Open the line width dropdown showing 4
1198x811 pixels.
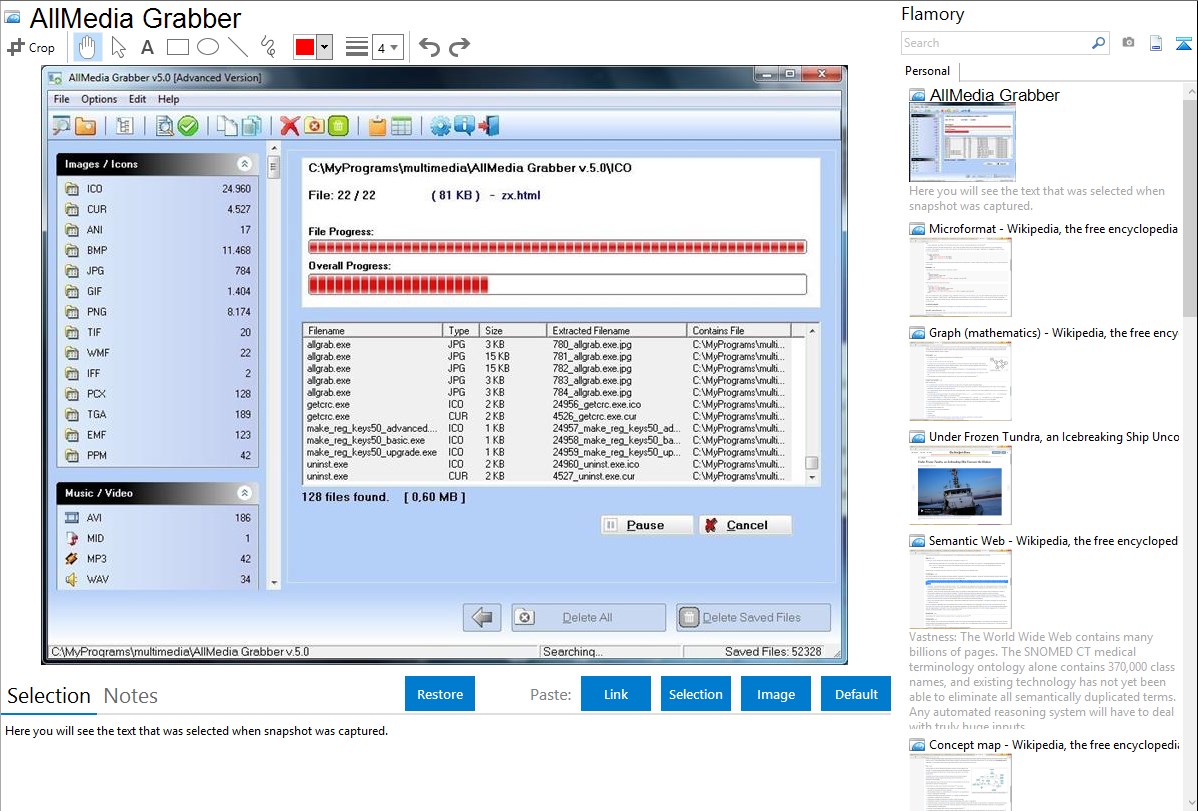pos(388,47)
